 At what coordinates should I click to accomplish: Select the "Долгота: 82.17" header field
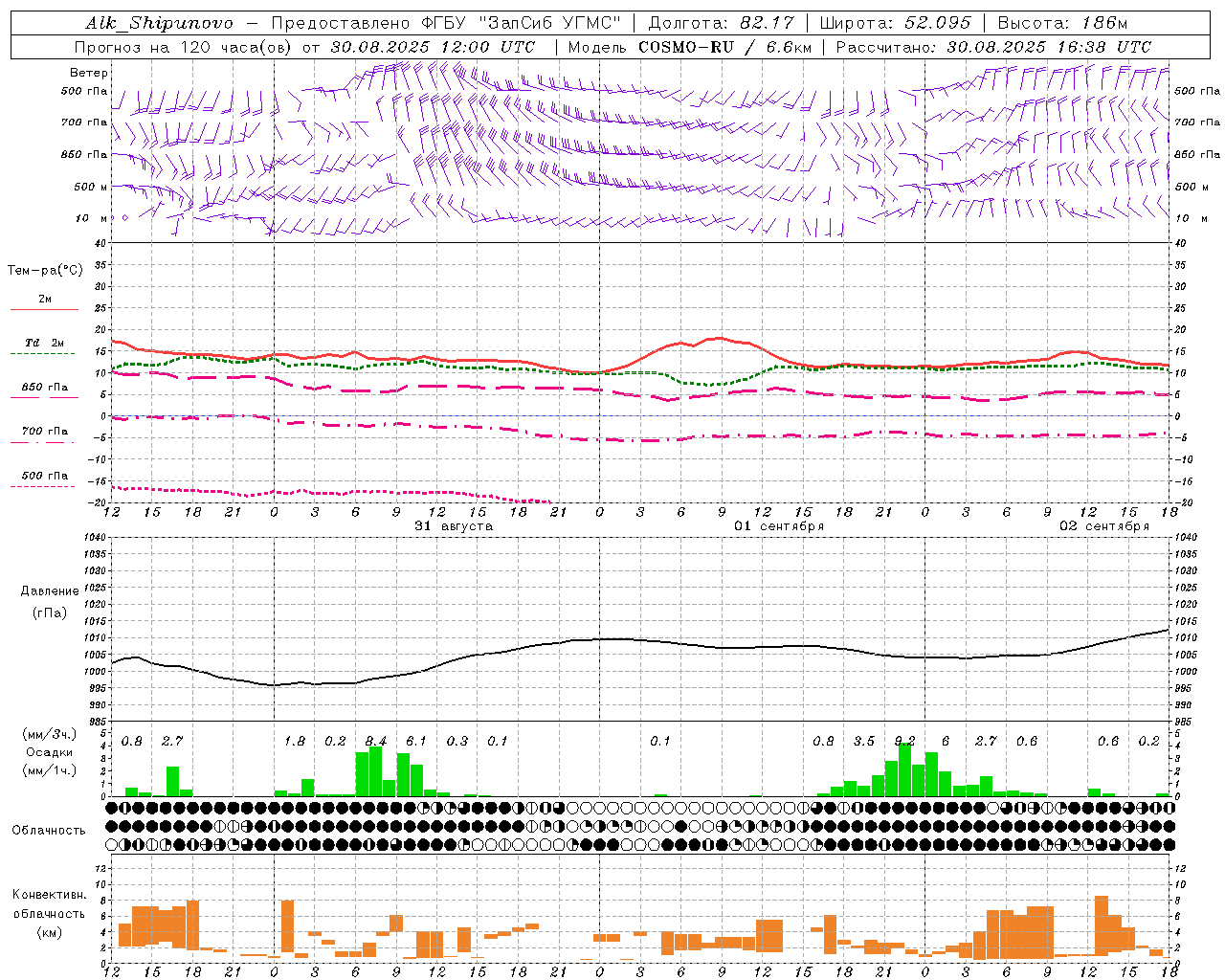720,23
